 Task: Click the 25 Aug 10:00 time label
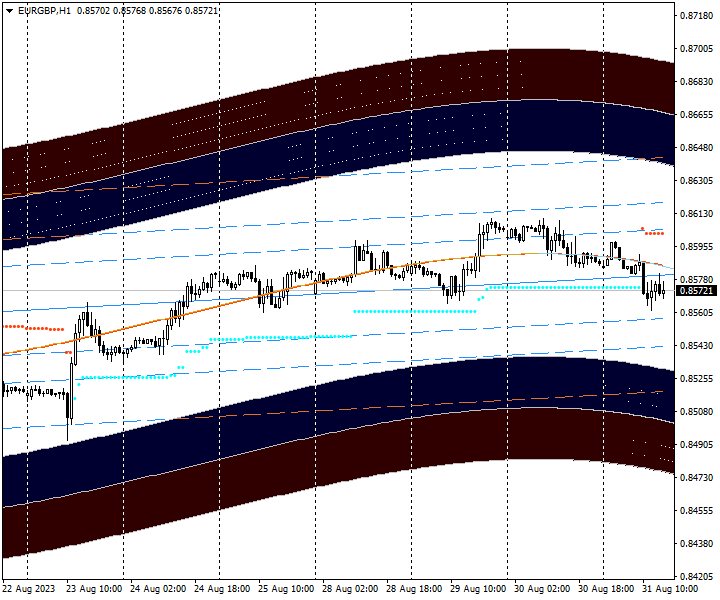287,590
